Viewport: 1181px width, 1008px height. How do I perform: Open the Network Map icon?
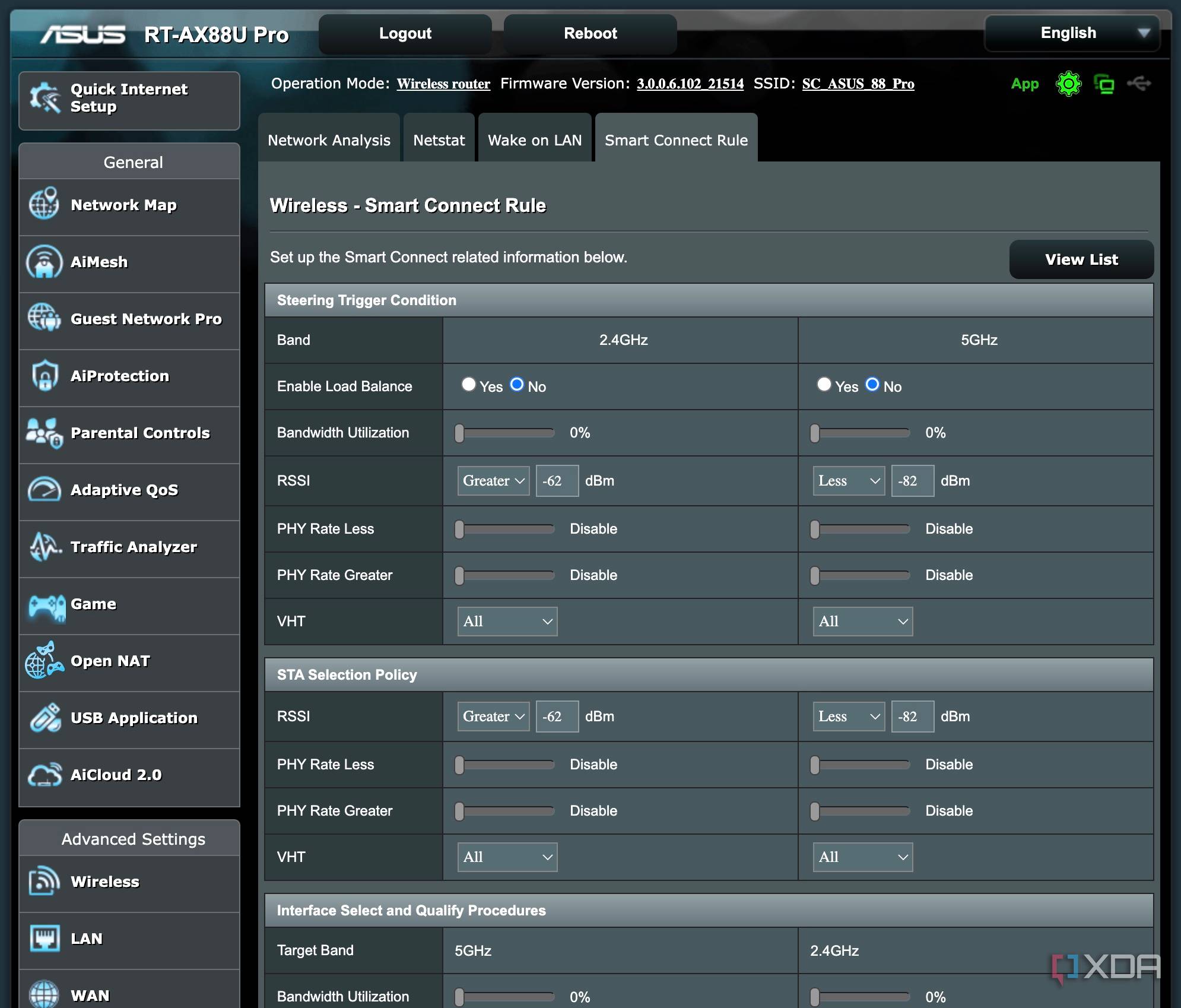click(x=44, y=204)
